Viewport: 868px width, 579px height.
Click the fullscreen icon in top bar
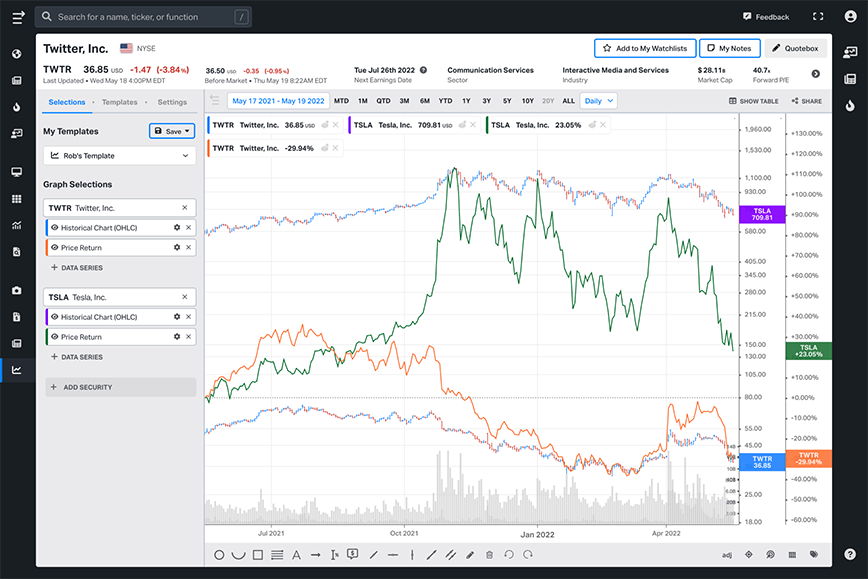(818, 17)
